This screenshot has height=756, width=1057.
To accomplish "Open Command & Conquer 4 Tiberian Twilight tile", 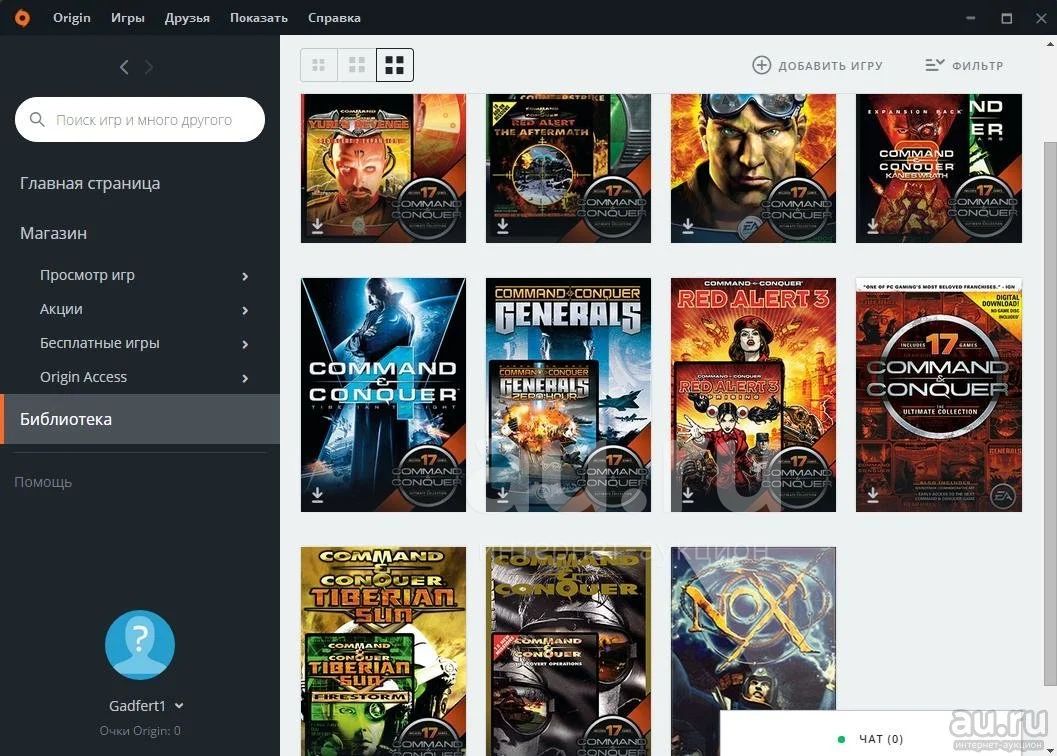I will point(383,395).
